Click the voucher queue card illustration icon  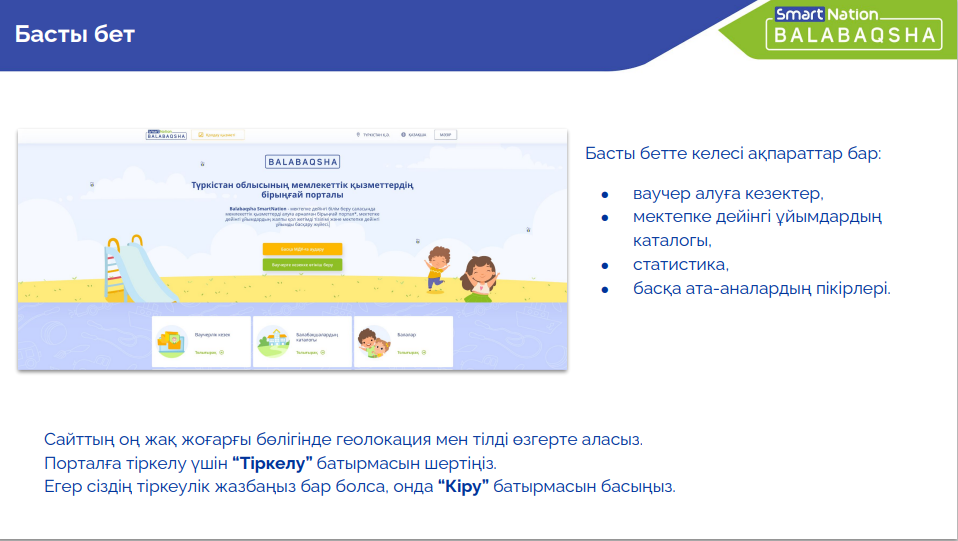click(x=172, y=341)
